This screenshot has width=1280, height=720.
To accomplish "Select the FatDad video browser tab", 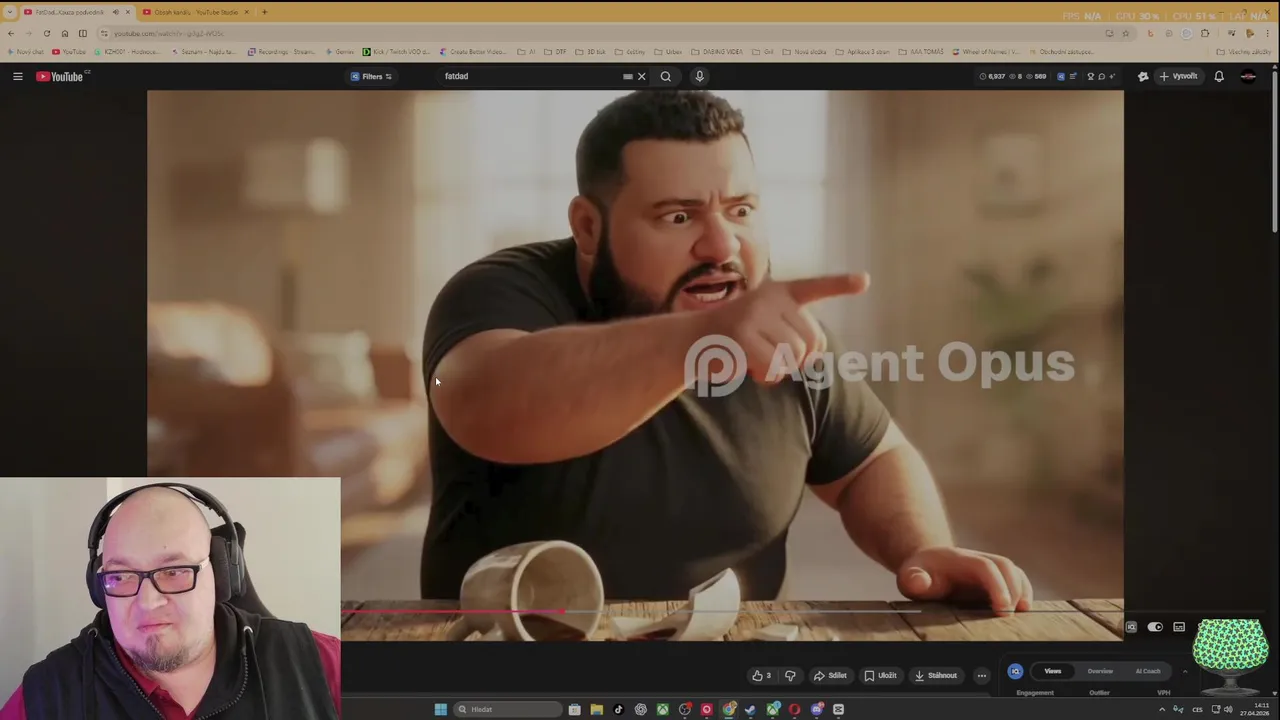I will (76, 12).
